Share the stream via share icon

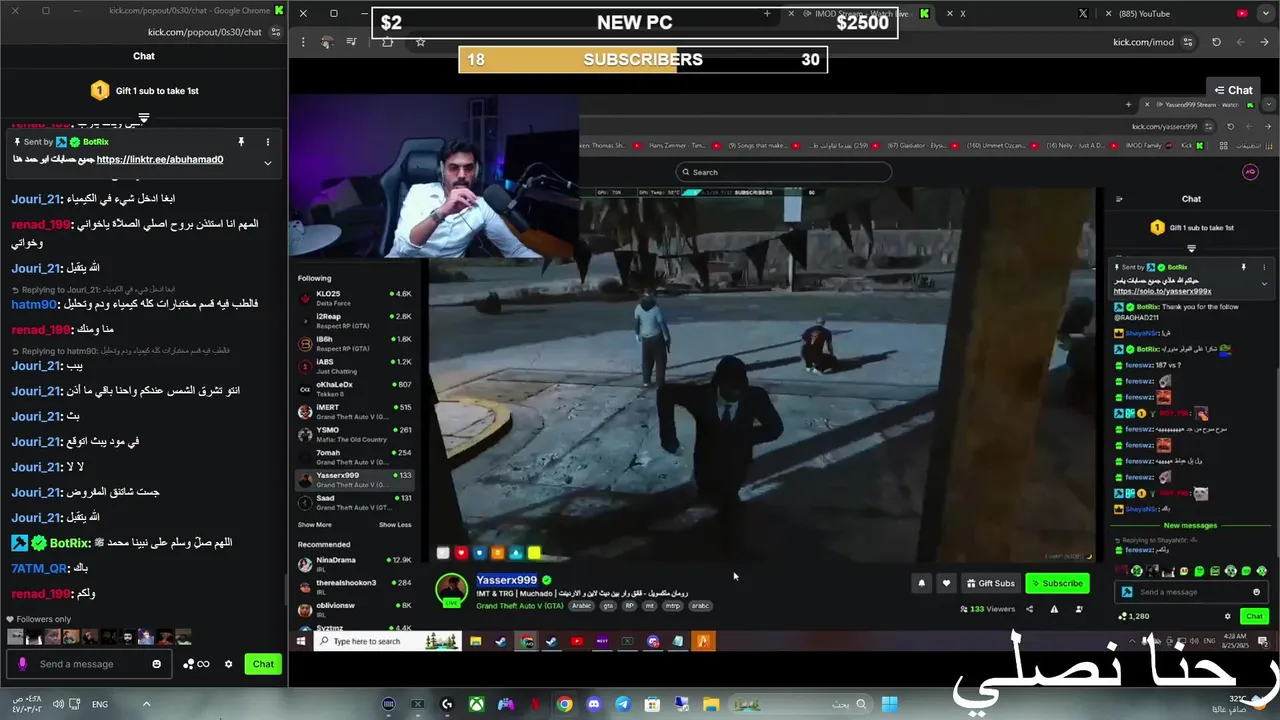coord(1029,609)
